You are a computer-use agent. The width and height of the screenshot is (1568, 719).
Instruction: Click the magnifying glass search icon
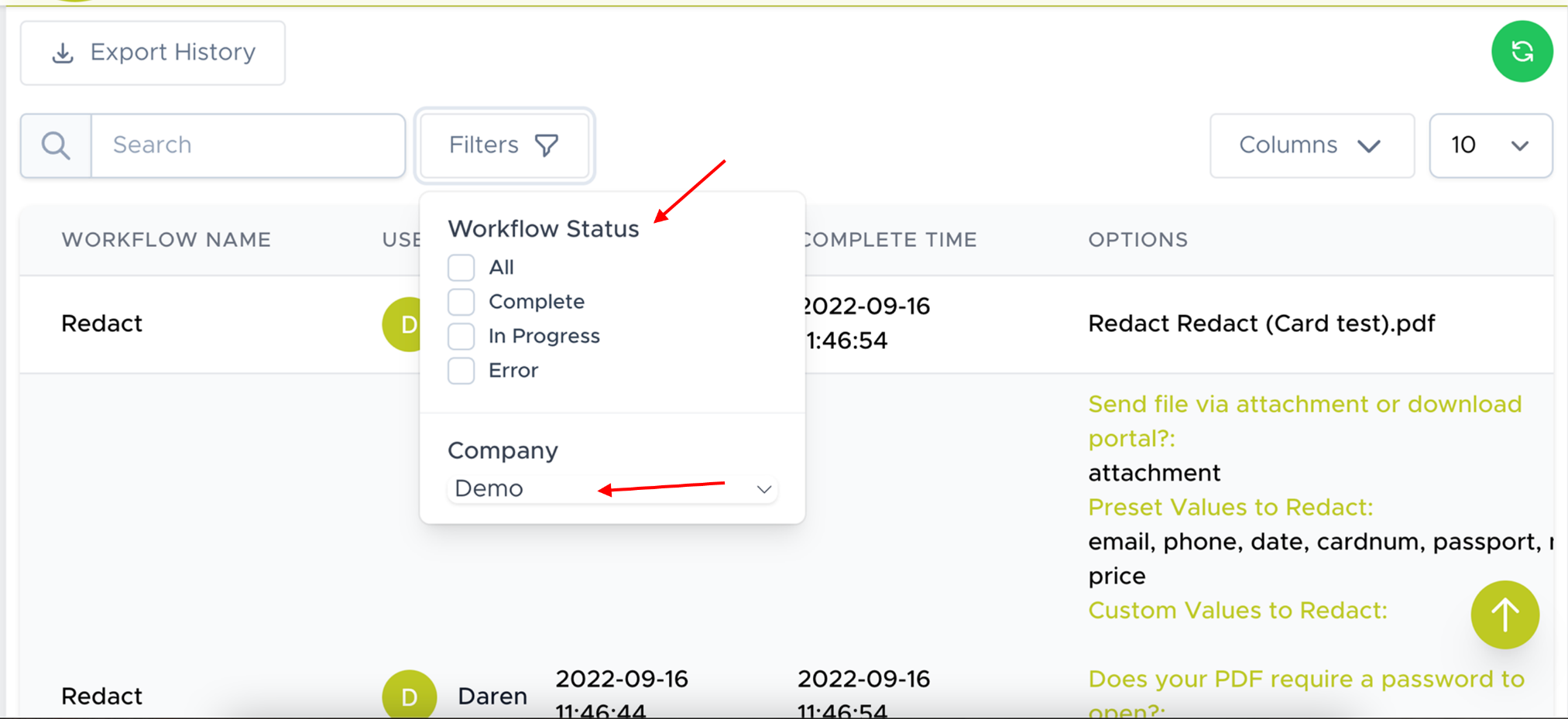click(x=56, y=146)
